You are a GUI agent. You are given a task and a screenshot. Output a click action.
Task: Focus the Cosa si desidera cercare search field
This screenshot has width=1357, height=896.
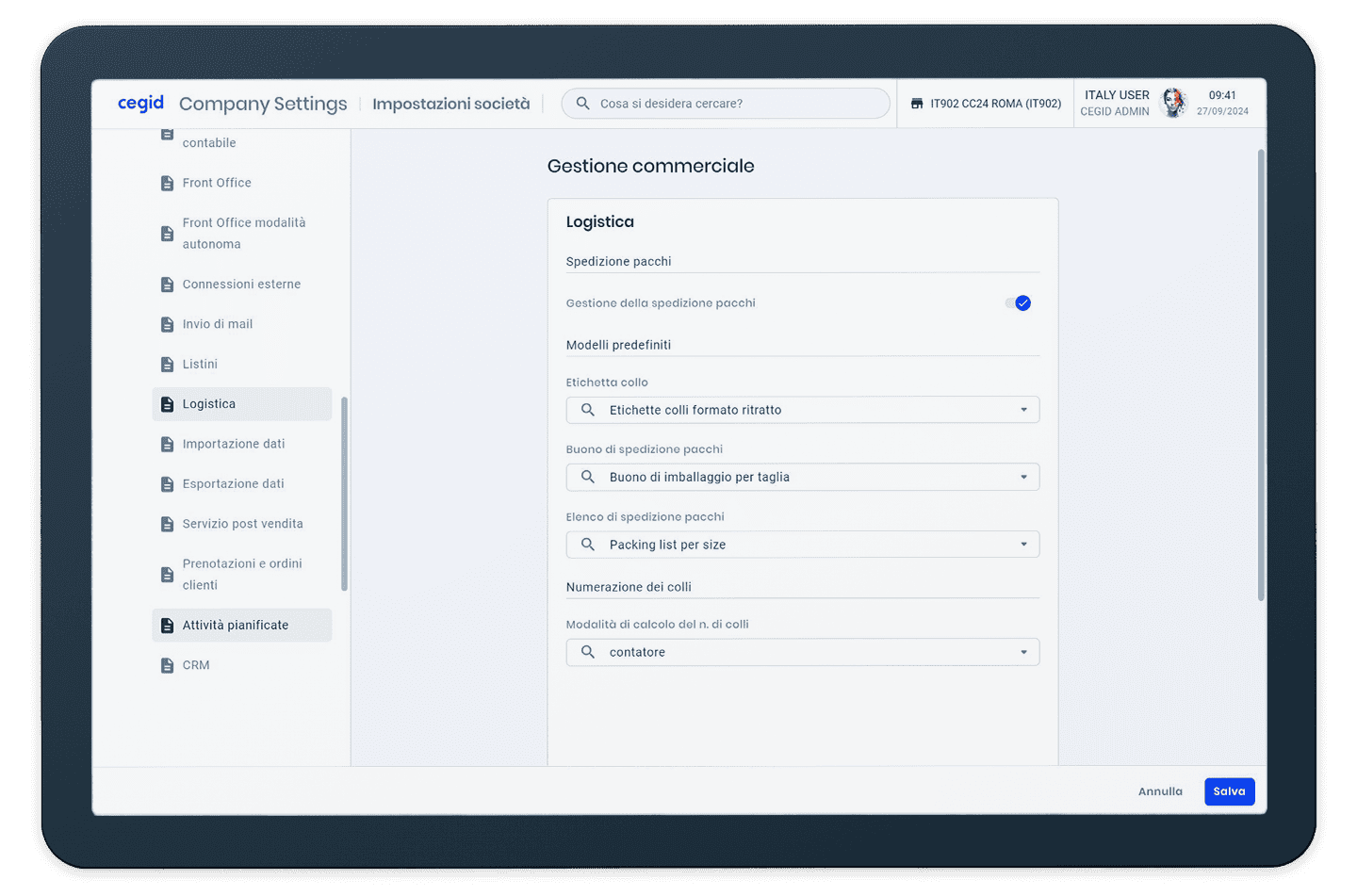coord(735,104)
